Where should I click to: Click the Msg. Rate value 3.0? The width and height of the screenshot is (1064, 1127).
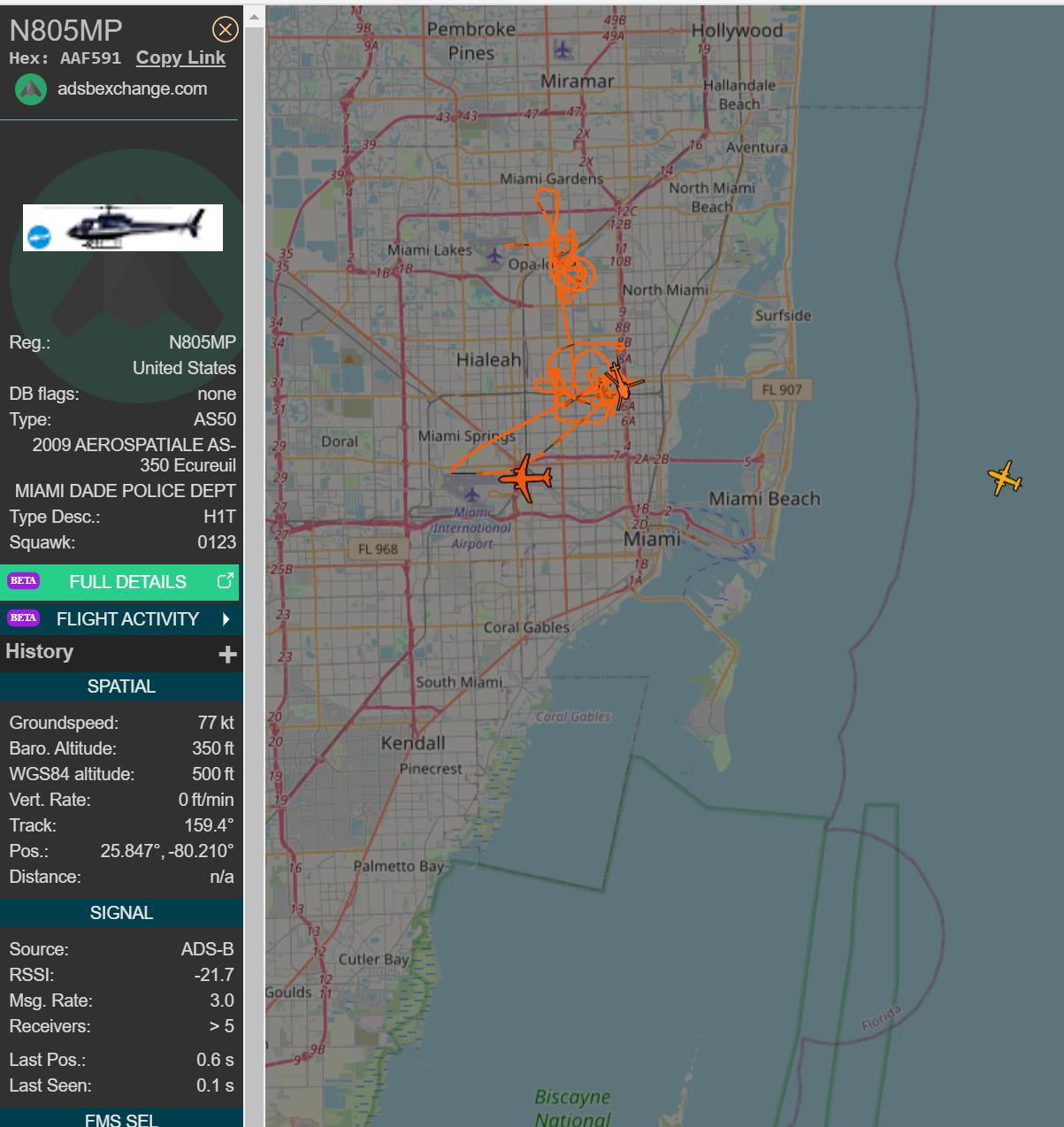222,1000
